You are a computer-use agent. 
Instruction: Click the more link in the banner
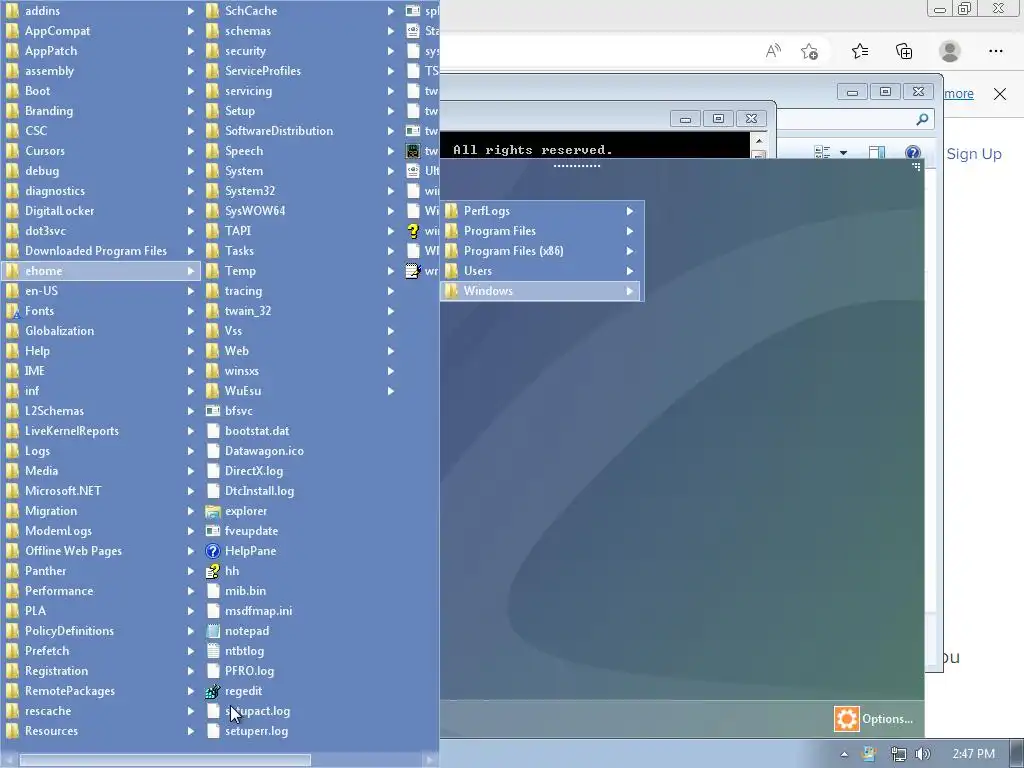click(x=959, y=94)
